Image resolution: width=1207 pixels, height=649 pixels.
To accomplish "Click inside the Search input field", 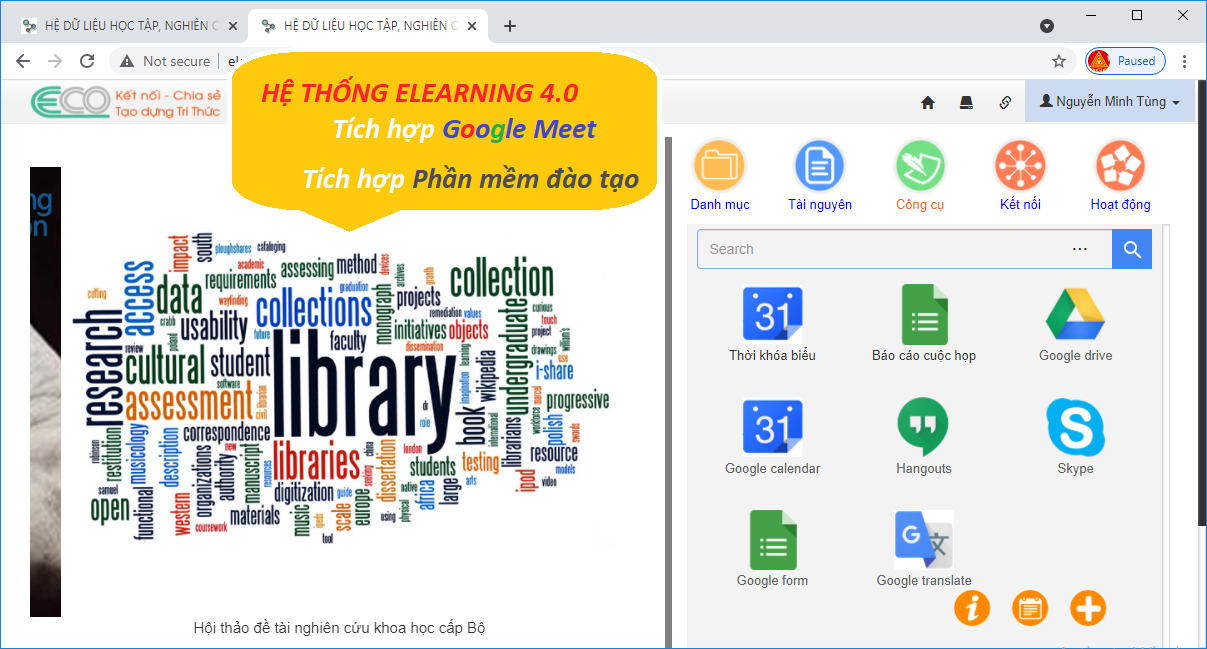I will click(x=880, y=248).
